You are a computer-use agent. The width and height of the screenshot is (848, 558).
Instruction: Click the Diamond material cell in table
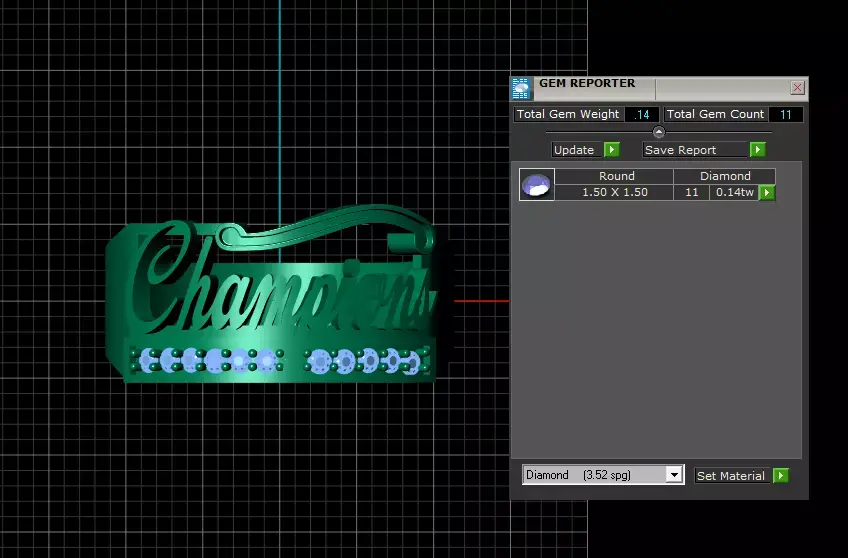pyautogui.click(x=725, y=176)
